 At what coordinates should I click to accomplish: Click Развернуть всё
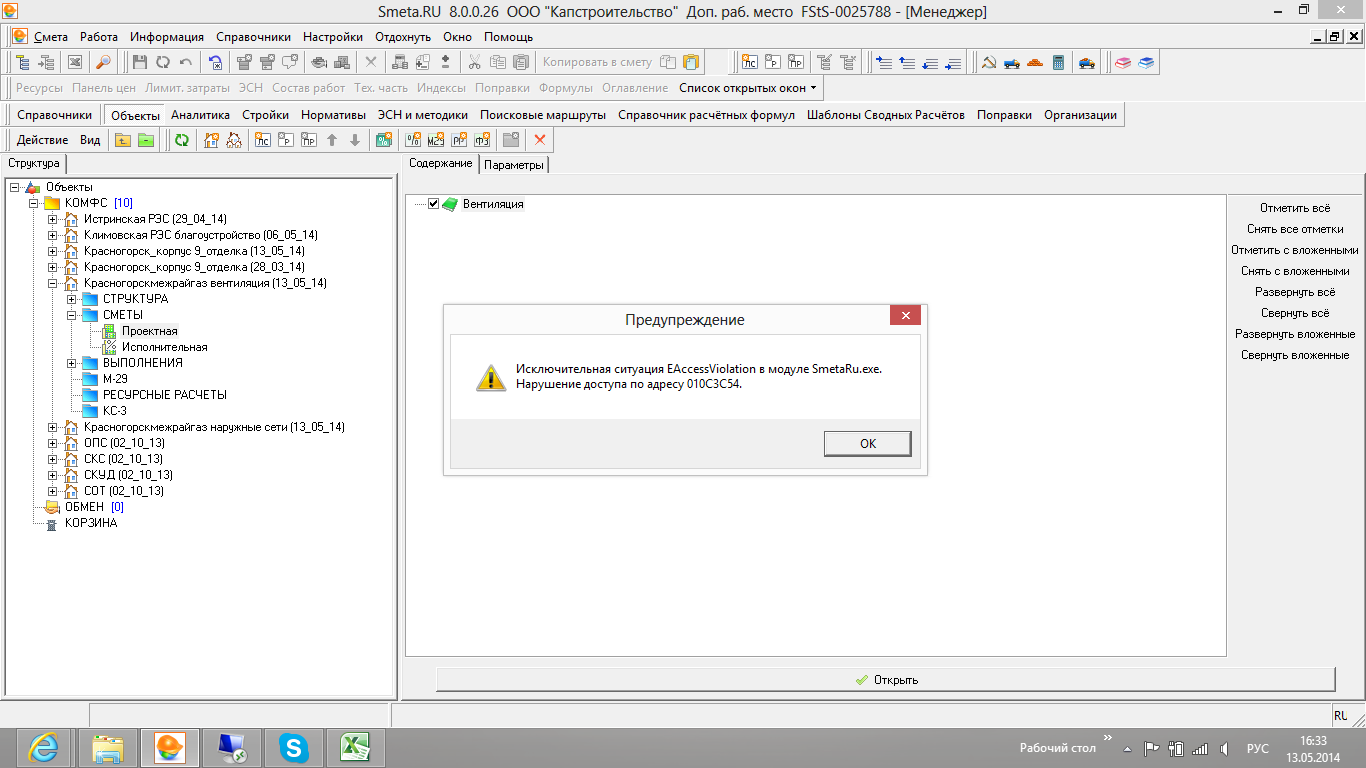pos(1295,292)
